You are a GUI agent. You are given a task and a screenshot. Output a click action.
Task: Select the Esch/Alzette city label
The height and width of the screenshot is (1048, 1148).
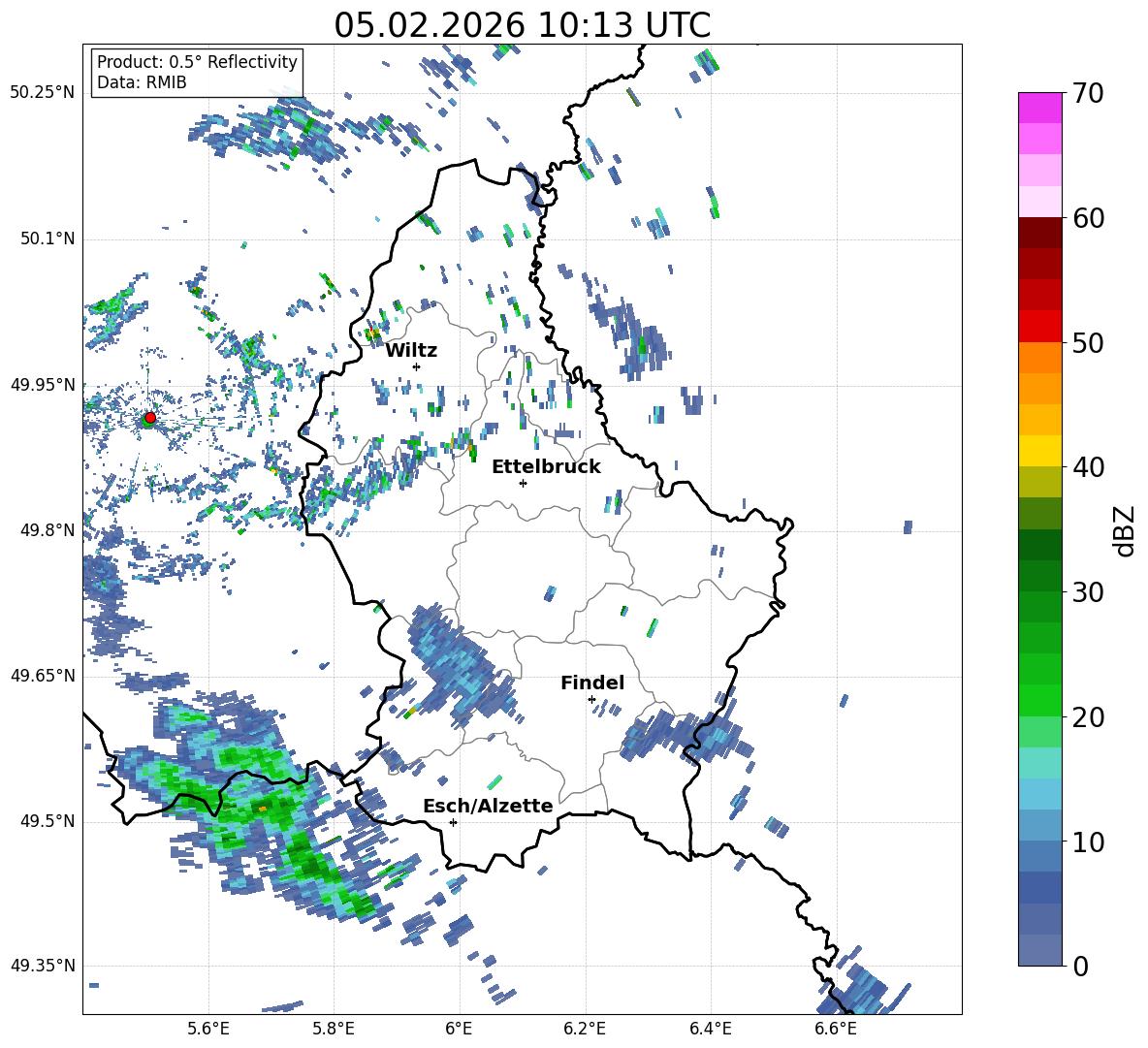tap(488, 806)
